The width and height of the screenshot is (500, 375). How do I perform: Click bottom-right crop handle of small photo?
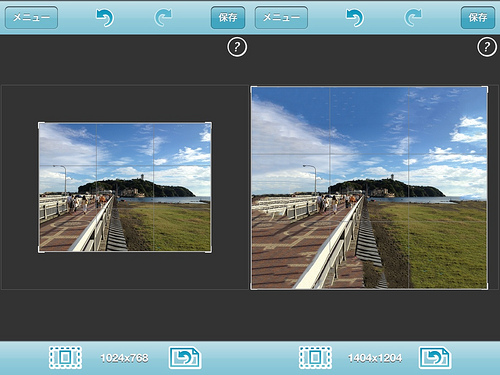coord(208,250)
